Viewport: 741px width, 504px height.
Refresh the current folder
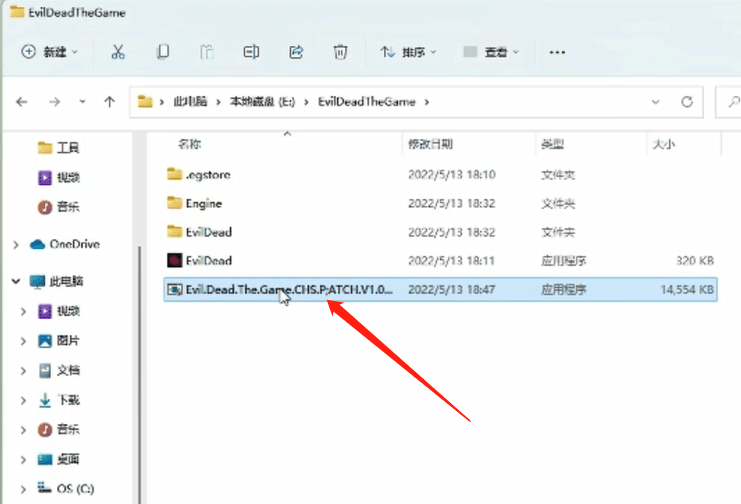[687, 102]
